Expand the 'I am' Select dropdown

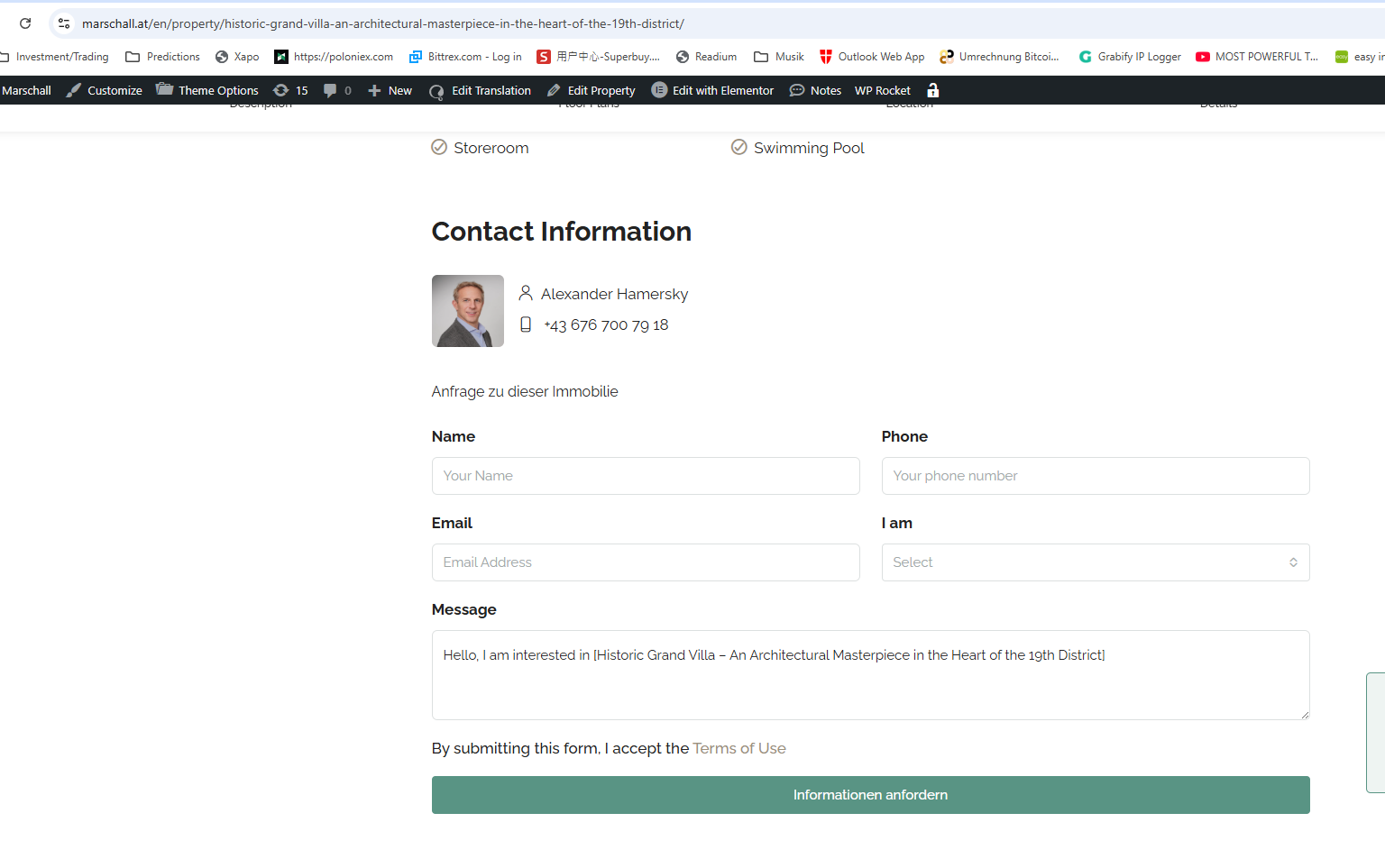[1095, 562]
